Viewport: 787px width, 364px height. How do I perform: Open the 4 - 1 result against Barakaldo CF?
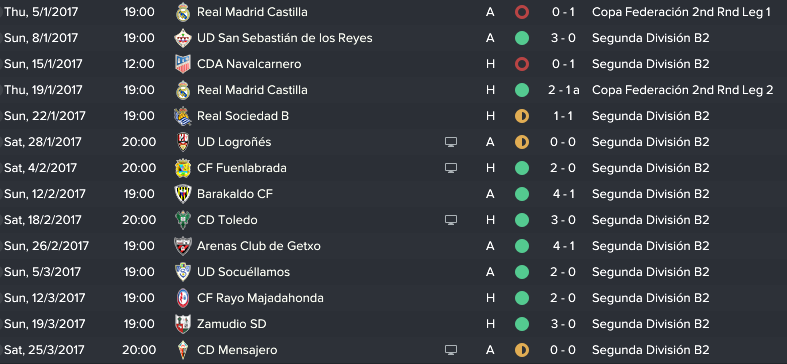(563, 194)
